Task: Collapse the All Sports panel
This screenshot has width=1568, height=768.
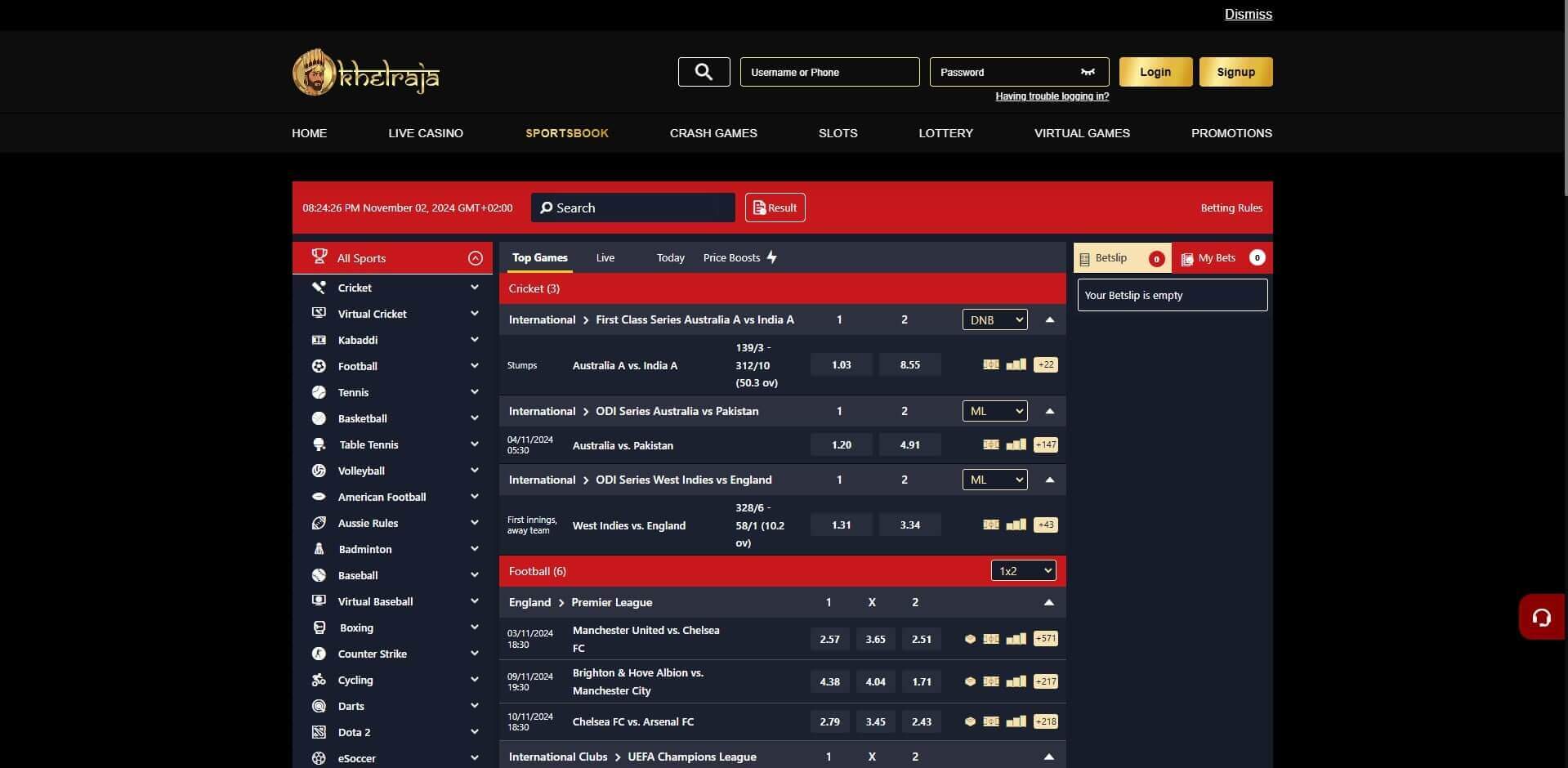Action: (x=475, y=258)
